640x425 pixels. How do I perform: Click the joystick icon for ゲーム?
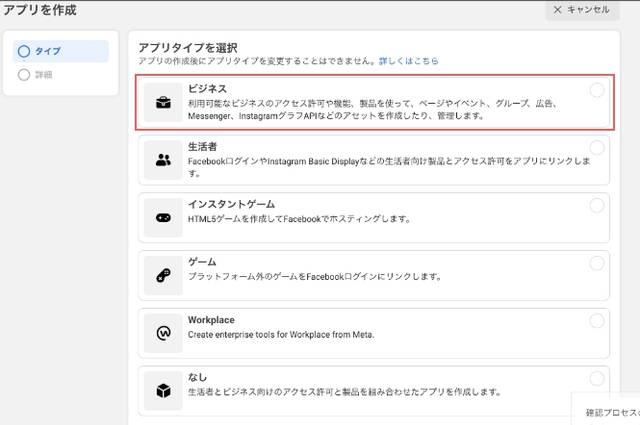pyautogui.click(x=163, y=276)
